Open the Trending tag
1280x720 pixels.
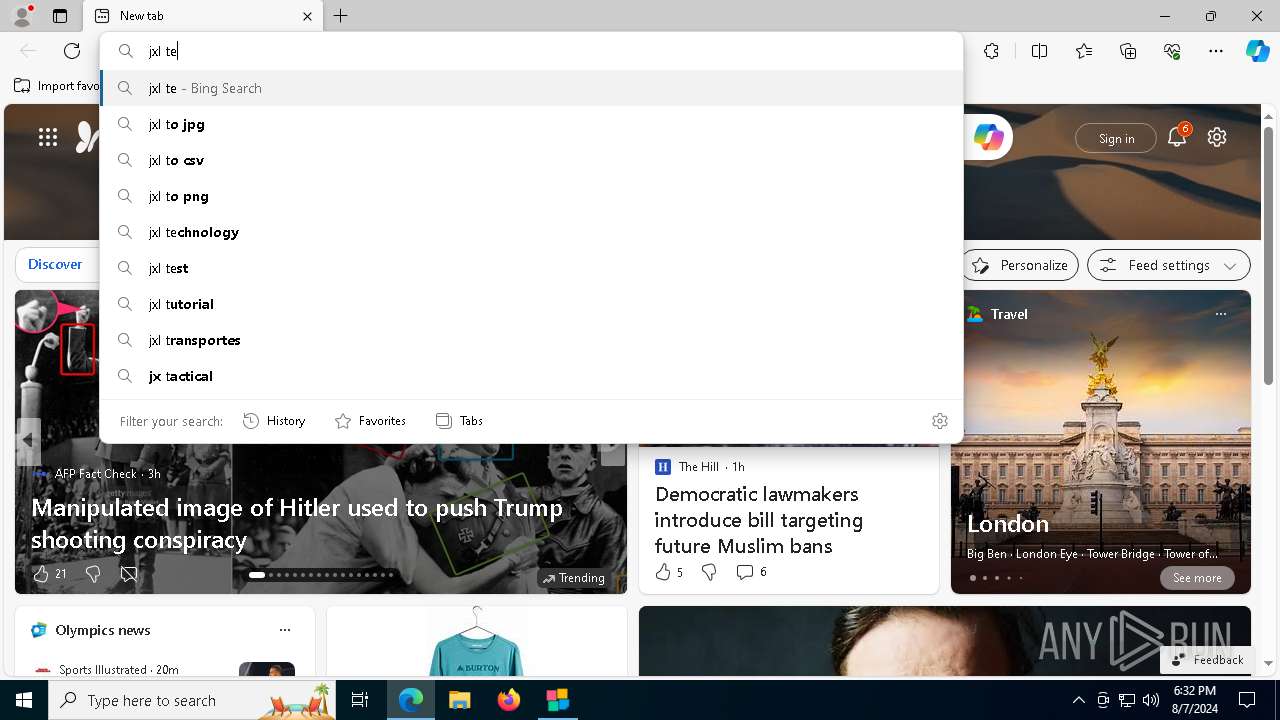click(x=574, y=578)
